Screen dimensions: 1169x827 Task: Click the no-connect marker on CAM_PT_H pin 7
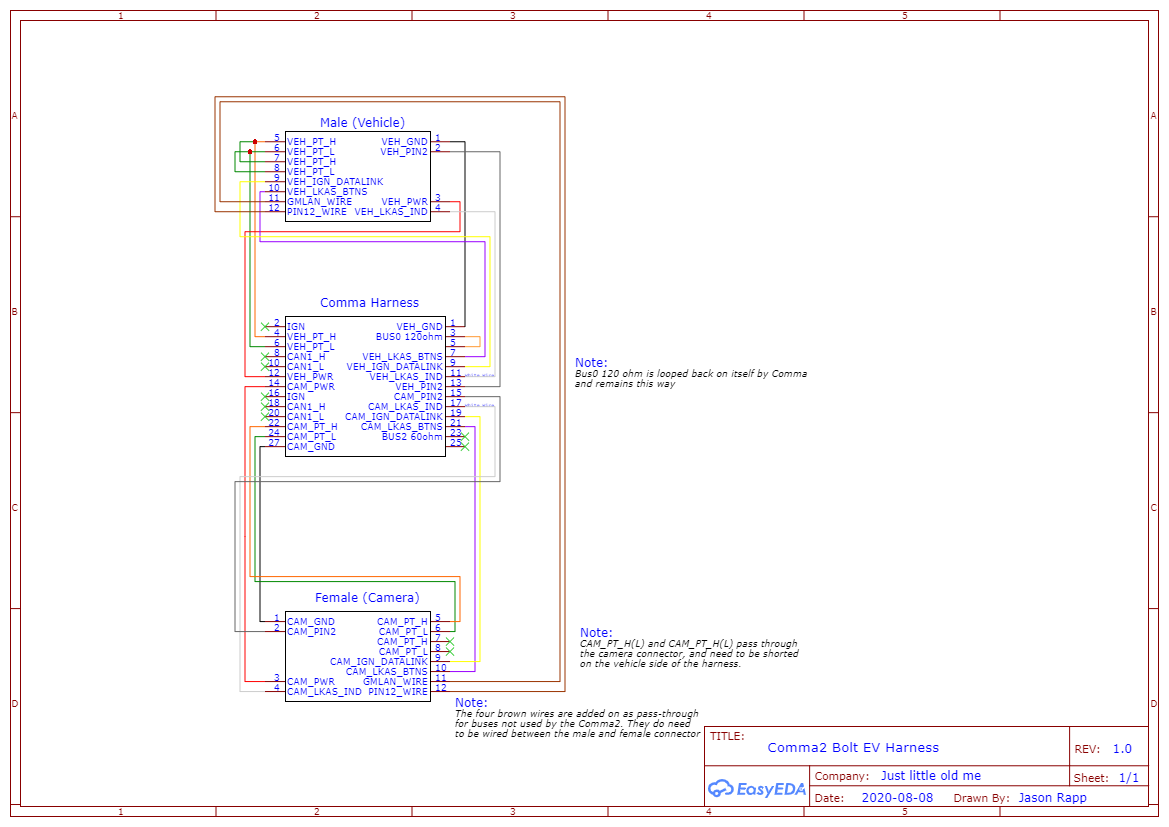450,641
